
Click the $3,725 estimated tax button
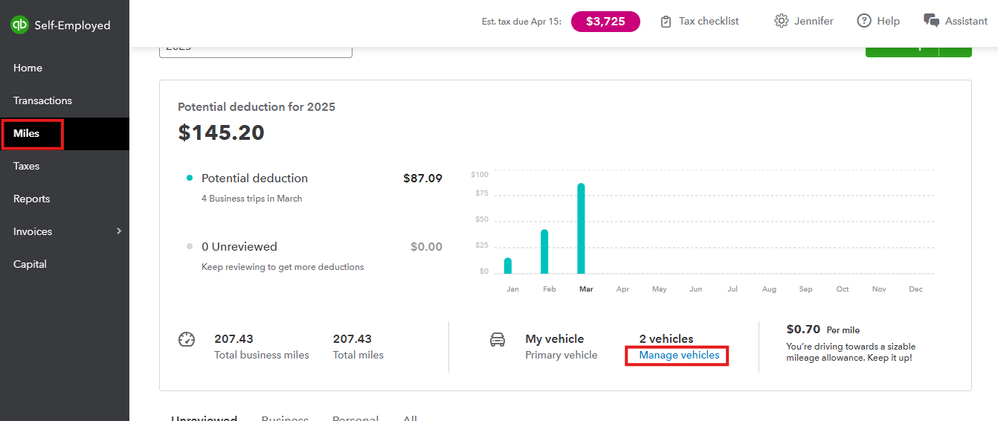(605, 21)
